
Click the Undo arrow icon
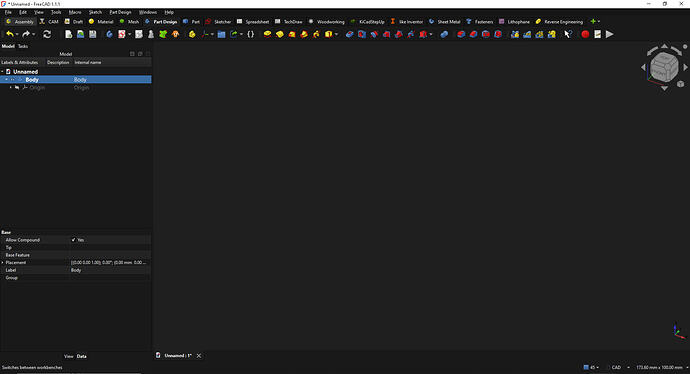(x=9, y=34)
